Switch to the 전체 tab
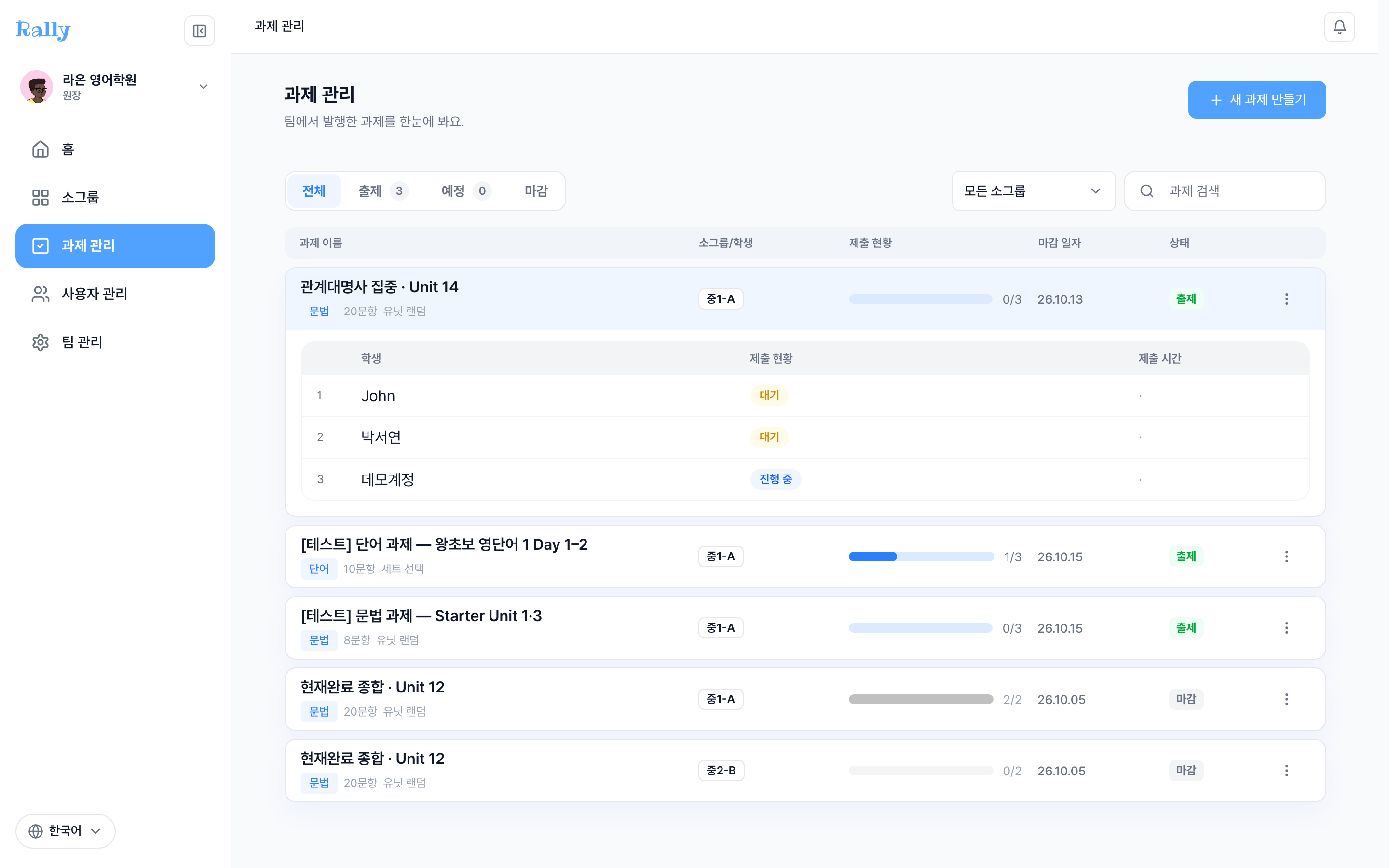1389x868 pixels. [x=314, y=191]
